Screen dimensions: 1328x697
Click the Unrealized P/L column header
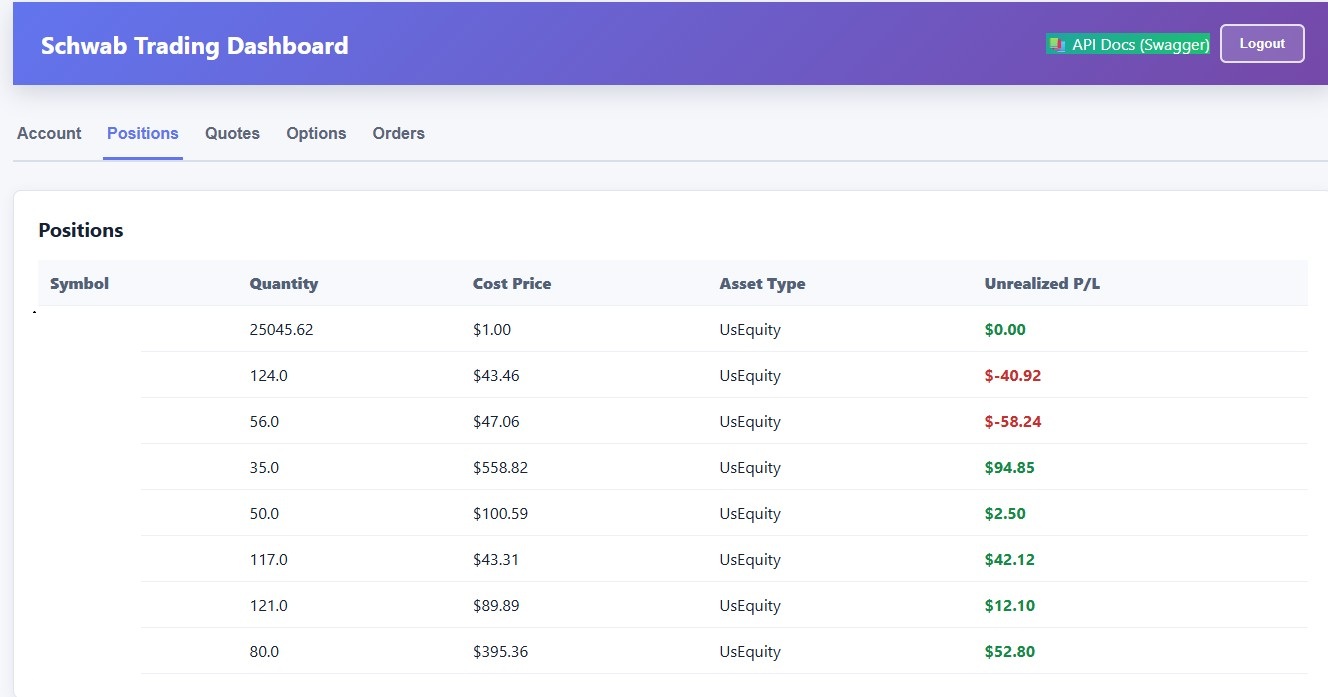tap(1042, 283)
